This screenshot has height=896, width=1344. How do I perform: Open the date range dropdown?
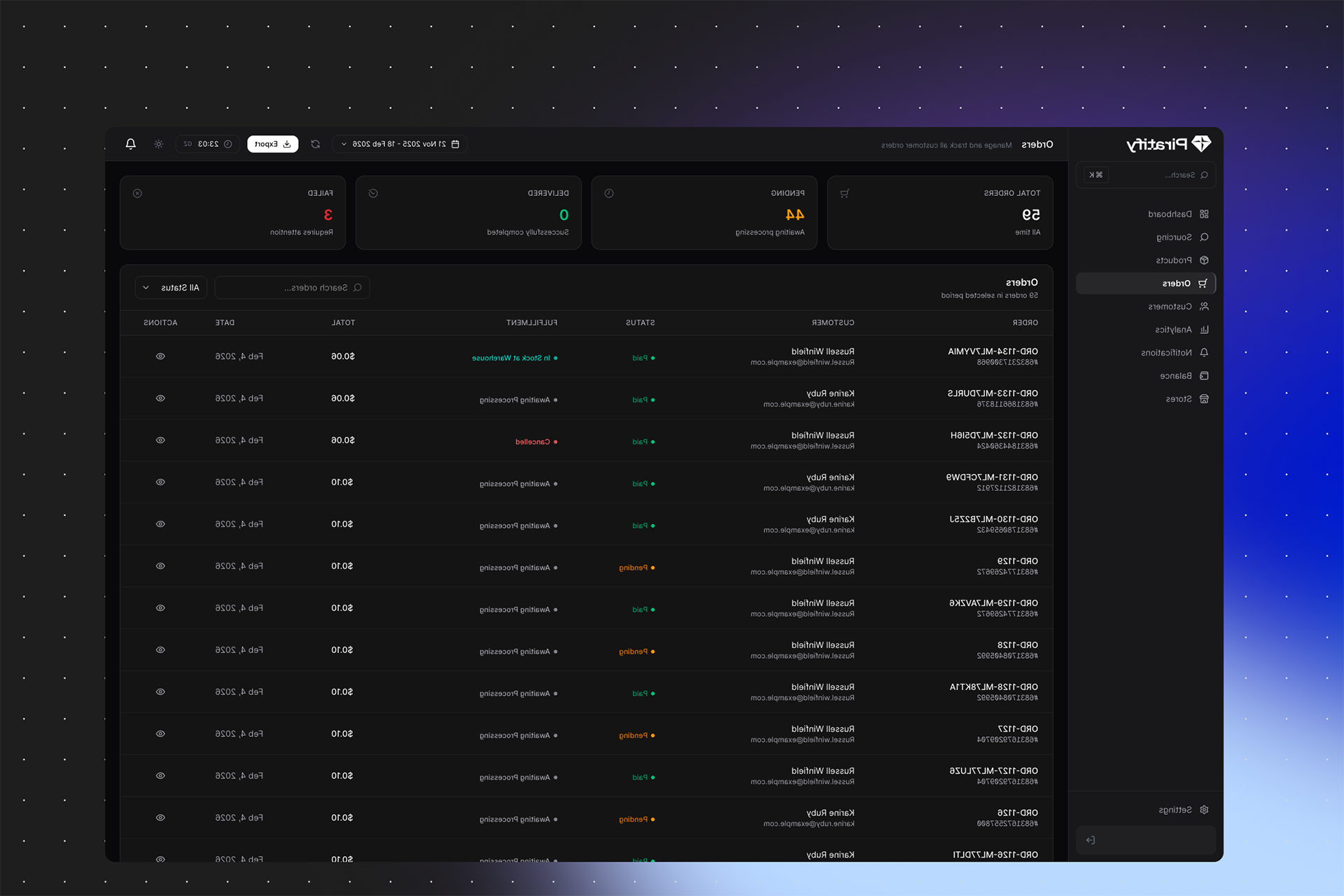tap(400, 144)
